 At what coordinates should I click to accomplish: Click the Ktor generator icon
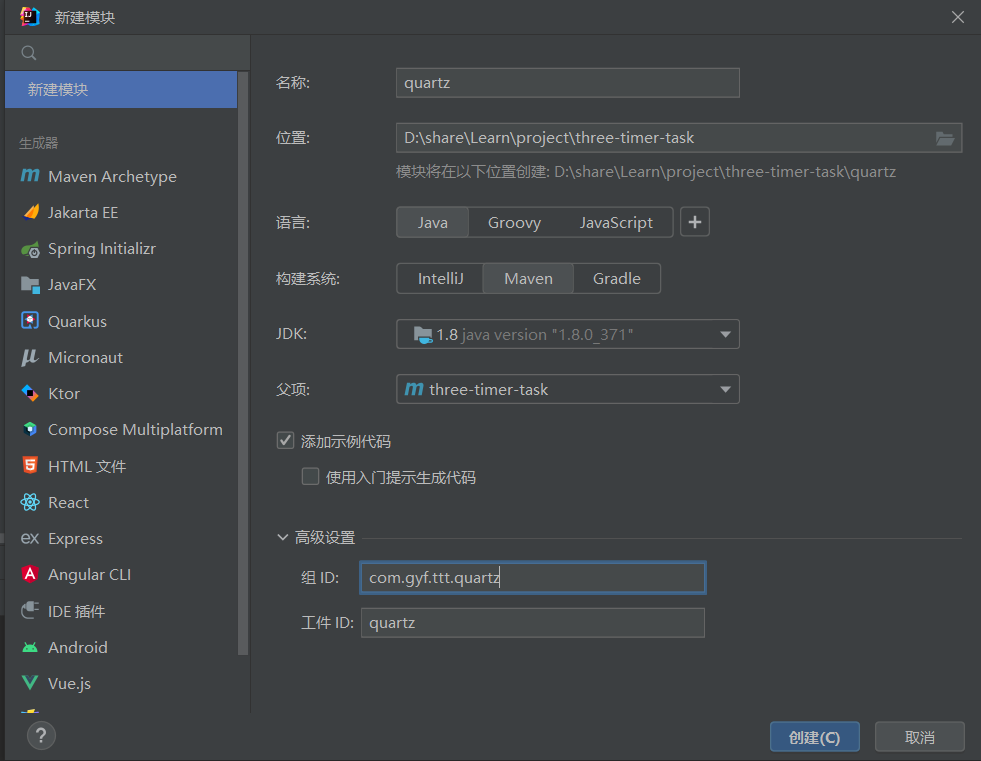[x=30, y=394]
